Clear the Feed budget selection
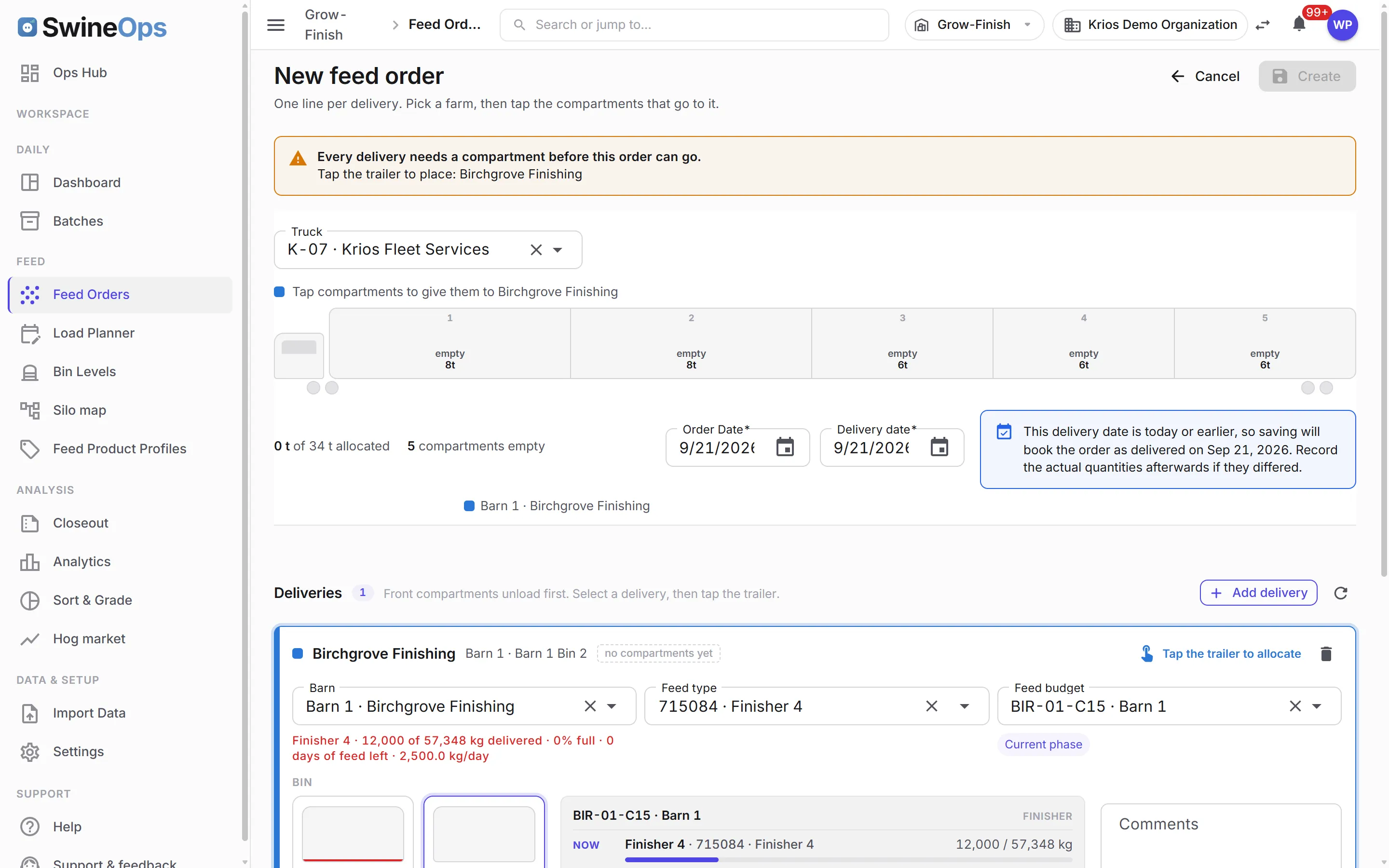The width and height of the screenshot is (1389, 868). click(1295, 706)
